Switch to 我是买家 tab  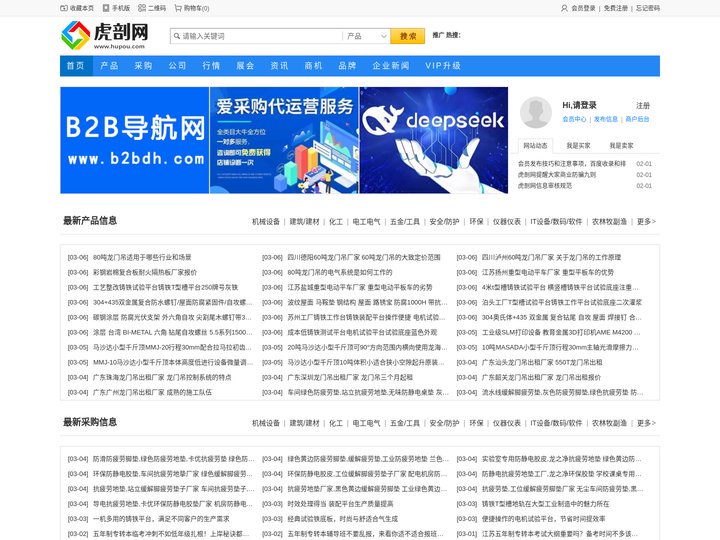tap(578, 146)
